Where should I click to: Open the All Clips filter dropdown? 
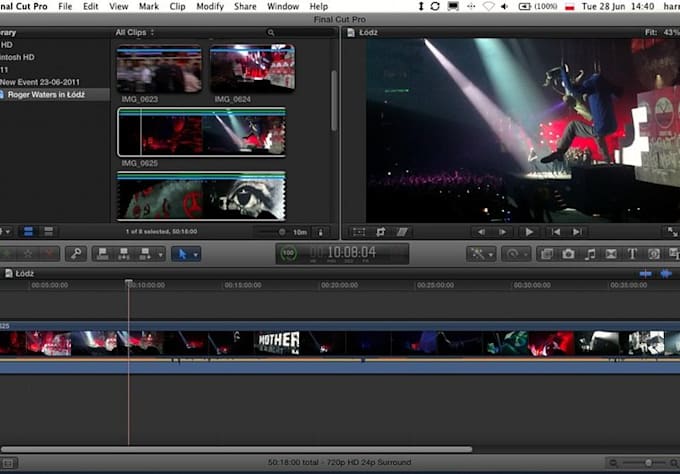[x=134, y=33]
